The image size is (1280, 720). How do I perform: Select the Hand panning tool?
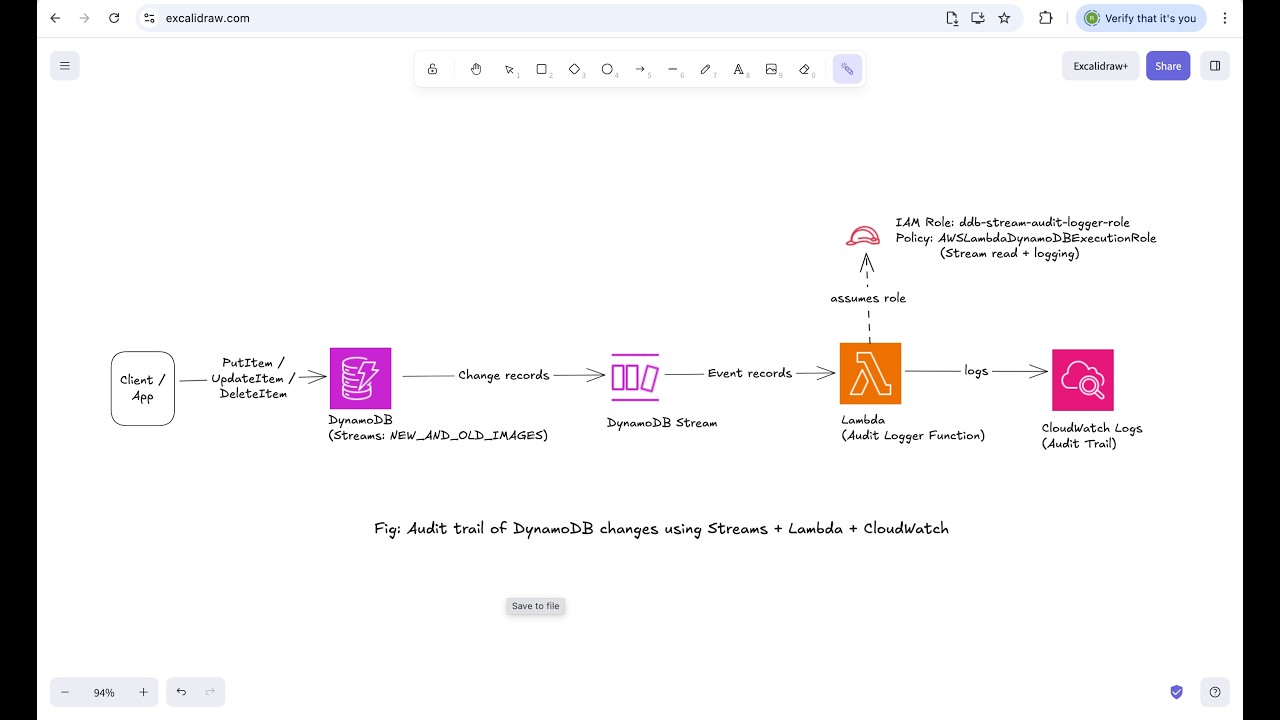pyautogui.click(x=476, y=69)
